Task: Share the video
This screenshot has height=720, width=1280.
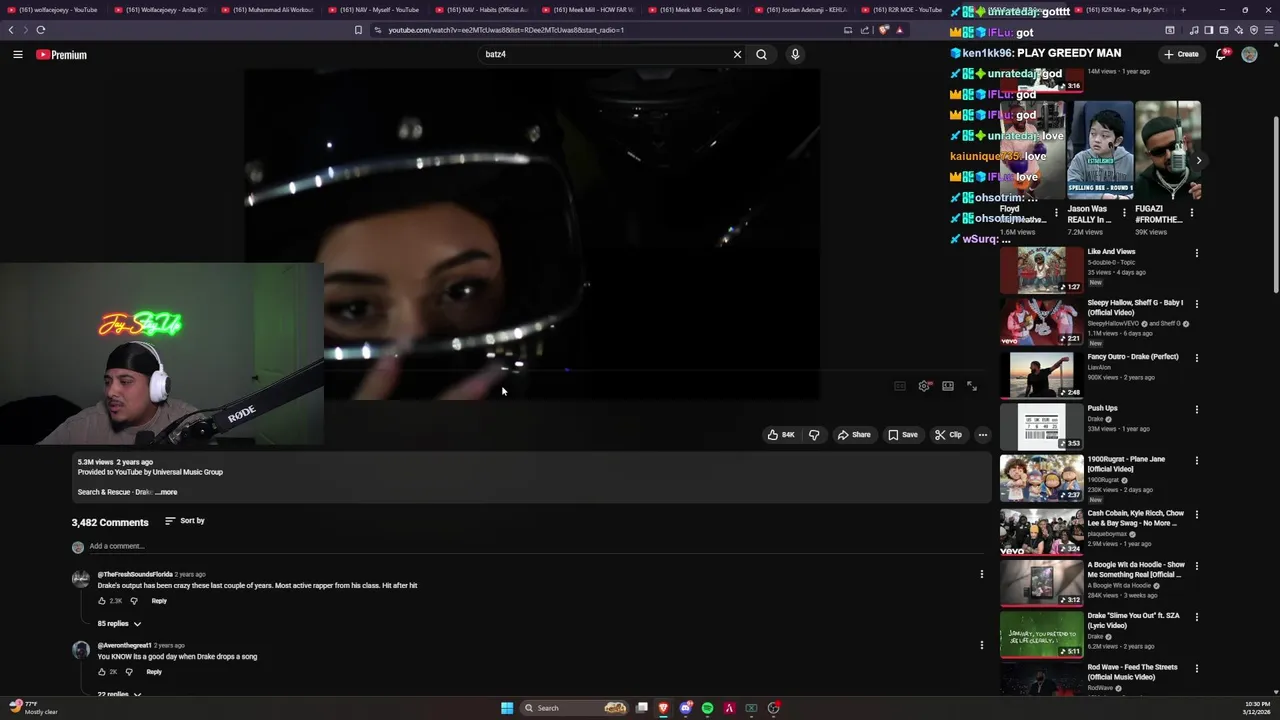Action: tap(854, 435)
